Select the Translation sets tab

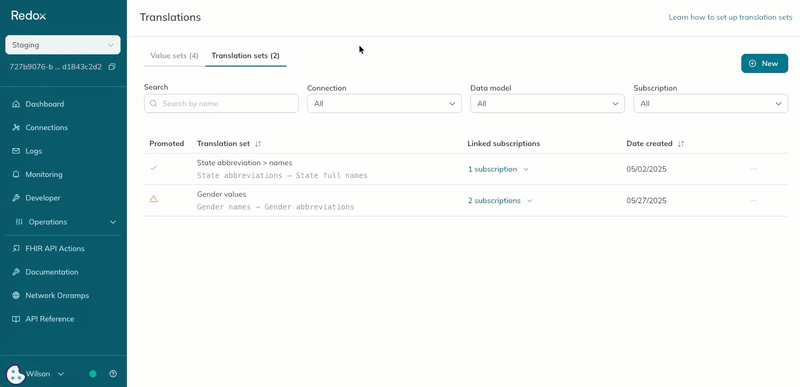coord(245,56)
